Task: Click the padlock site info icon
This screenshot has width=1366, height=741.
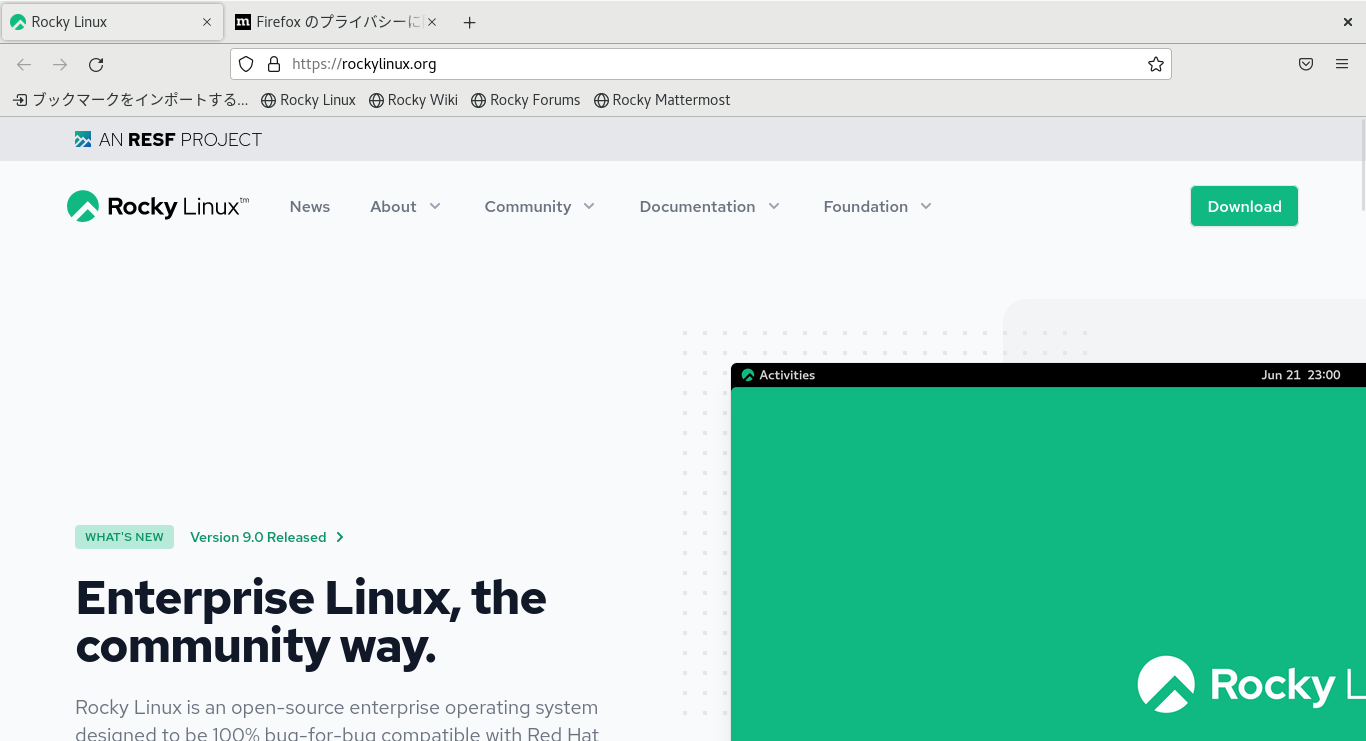Action: coord(273,64)
